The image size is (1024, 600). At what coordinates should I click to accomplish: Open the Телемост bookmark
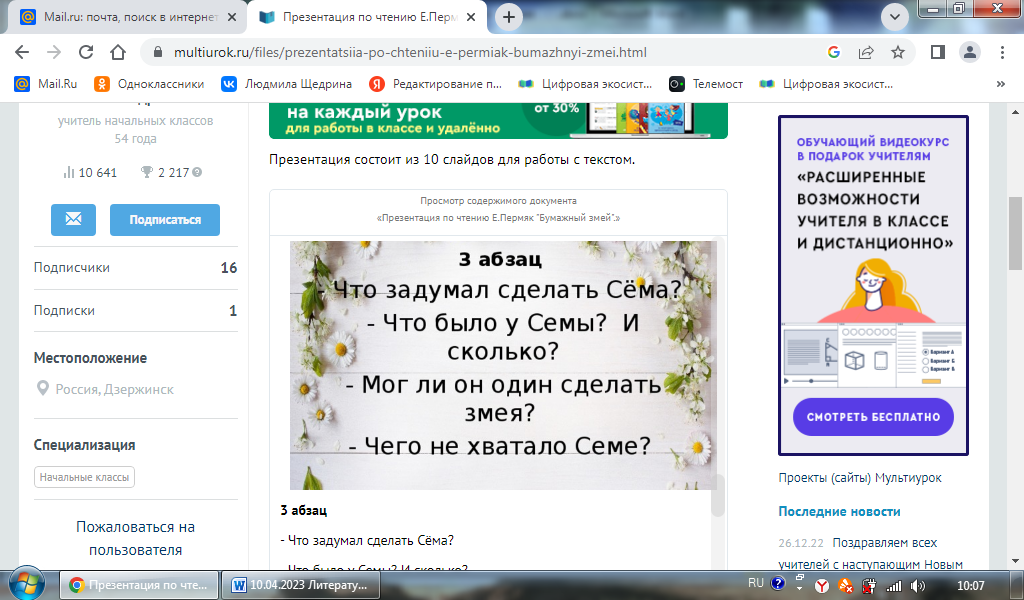(x=706, y=84)
